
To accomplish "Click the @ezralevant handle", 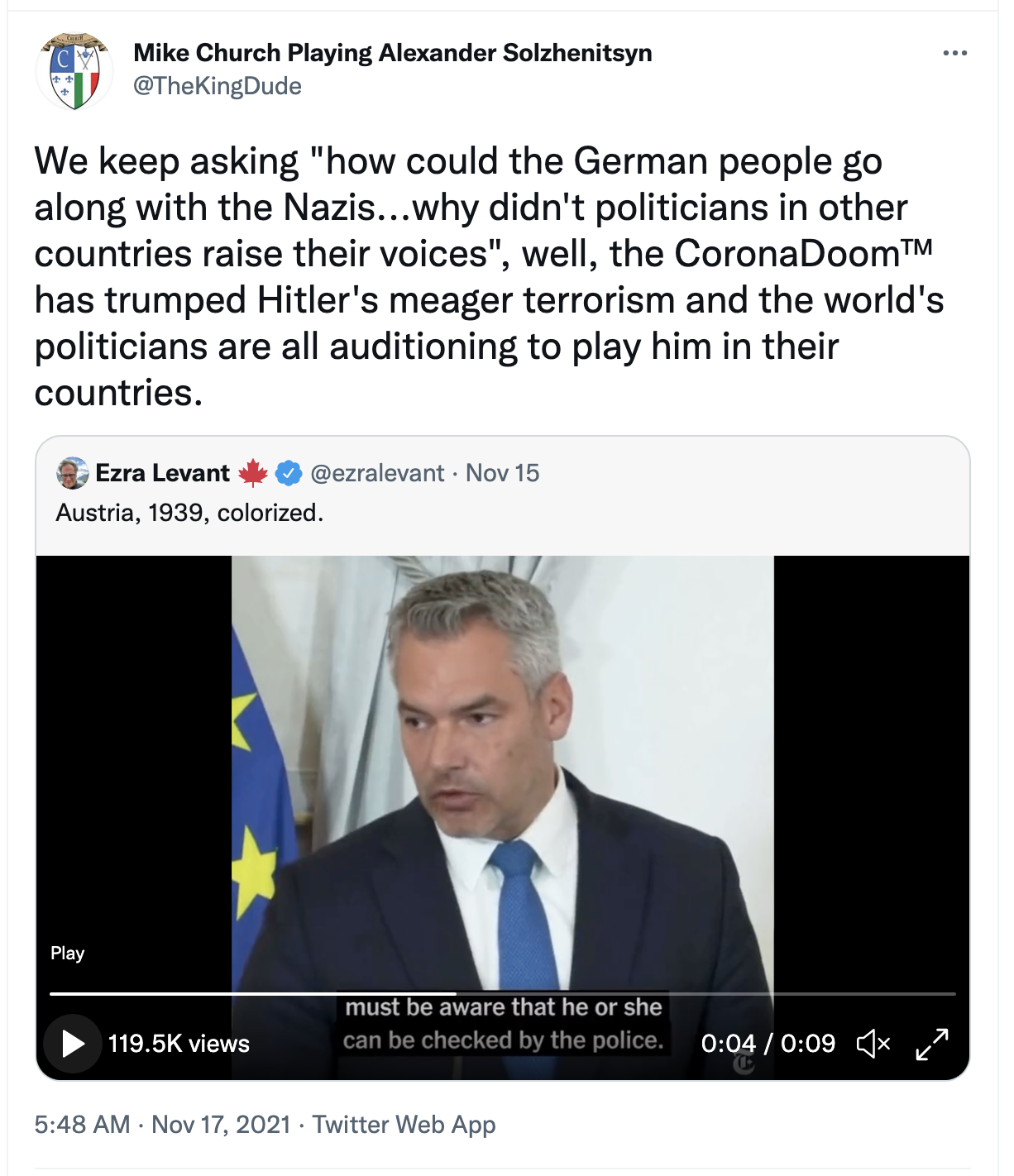I will 378,473.
